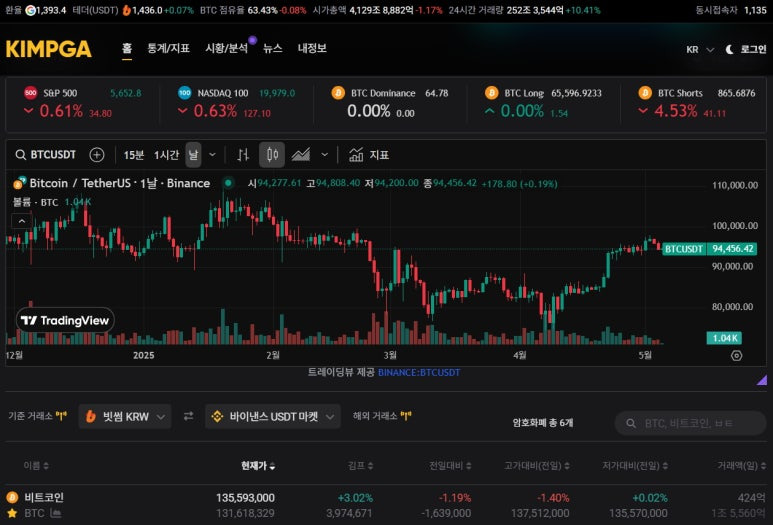Open the 통계/지표 menu

pyautogui.click(x=168, y=48)
